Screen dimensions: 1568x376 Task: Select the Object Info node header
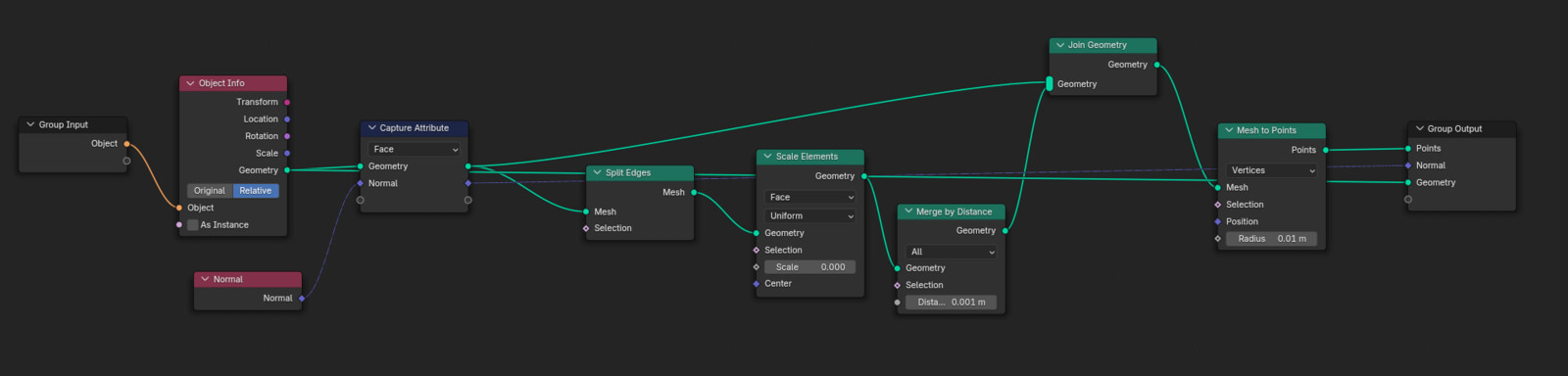[233, 84]
